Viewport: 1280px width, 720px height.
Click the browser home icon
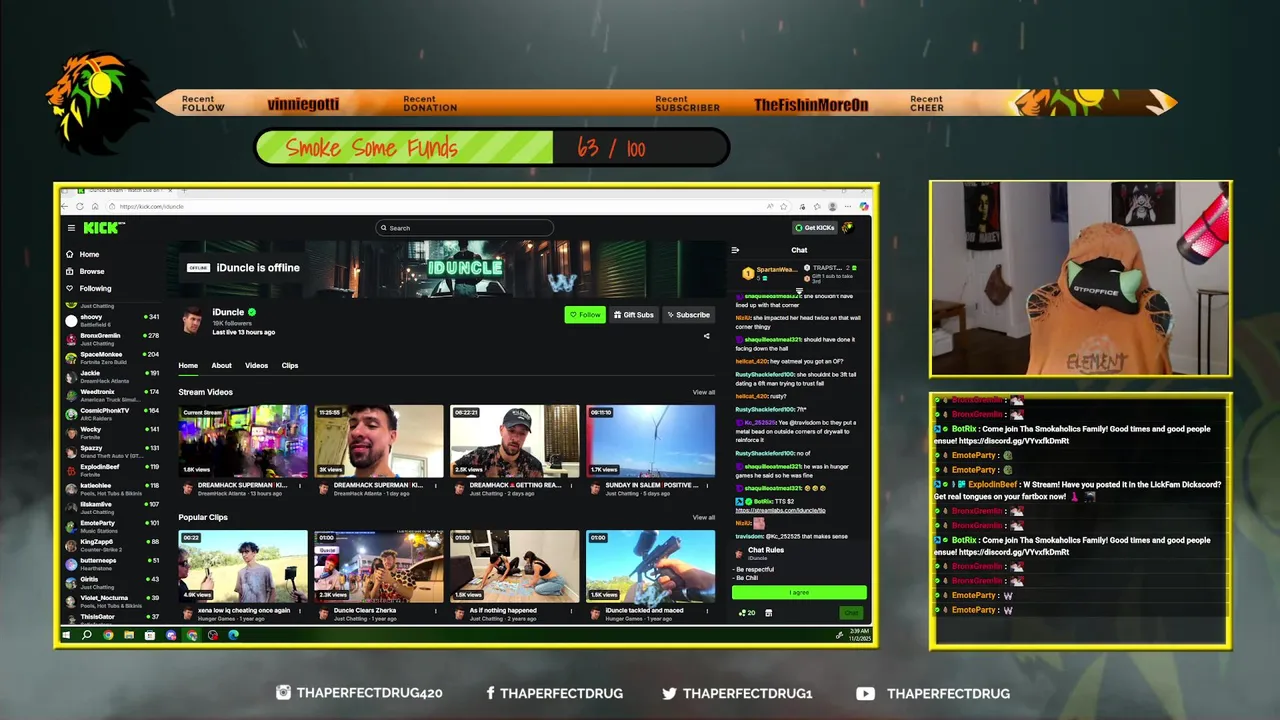coord(95,206)
